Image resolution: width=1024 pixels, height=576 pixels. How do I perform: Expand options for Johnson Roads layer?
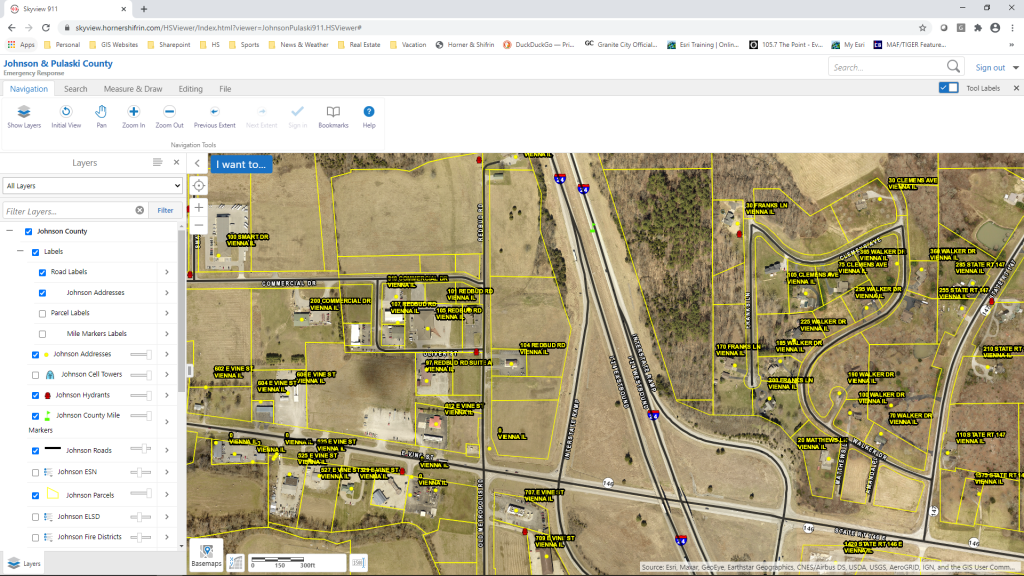tap(167, 450)
